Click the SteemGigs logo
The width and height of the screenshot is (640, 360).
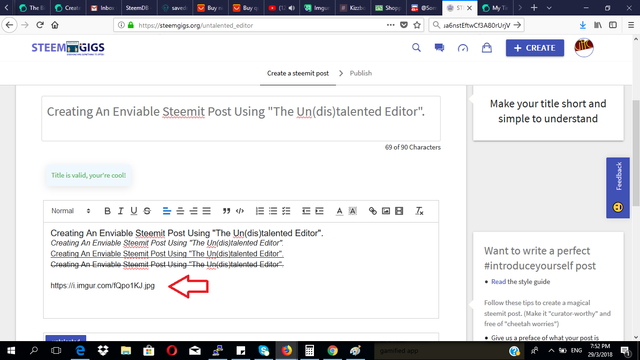coord(68,48)
